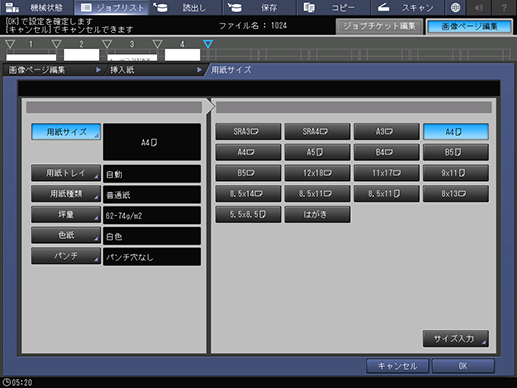Screen dimensions: 517x388
Task: Click the clock icon showing 05:20
Action: coord(6,382)
